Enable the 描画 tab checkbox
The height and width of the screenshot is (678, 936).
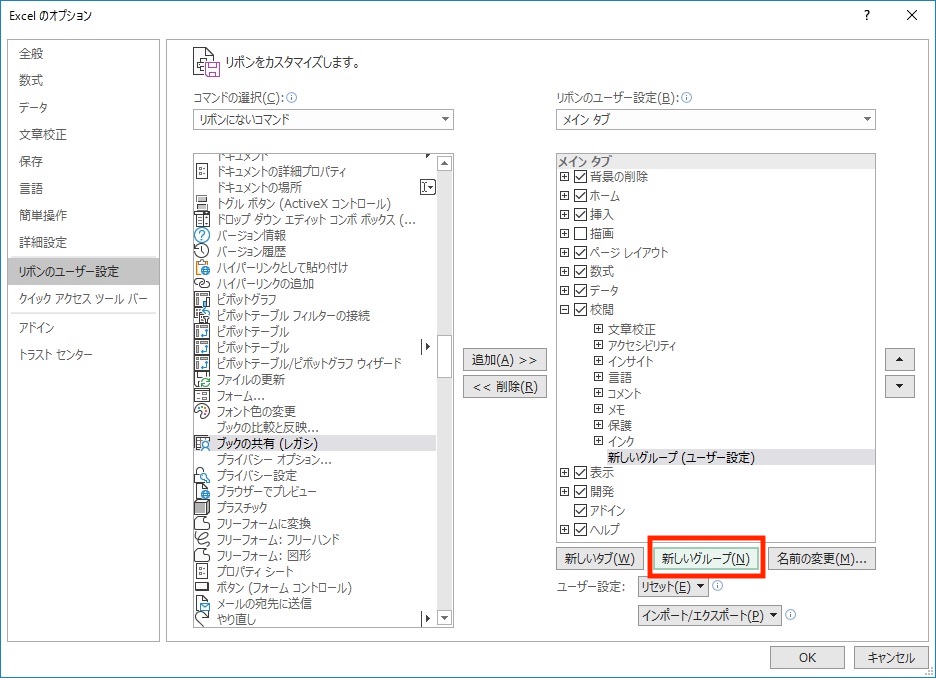tap(580, 233)
